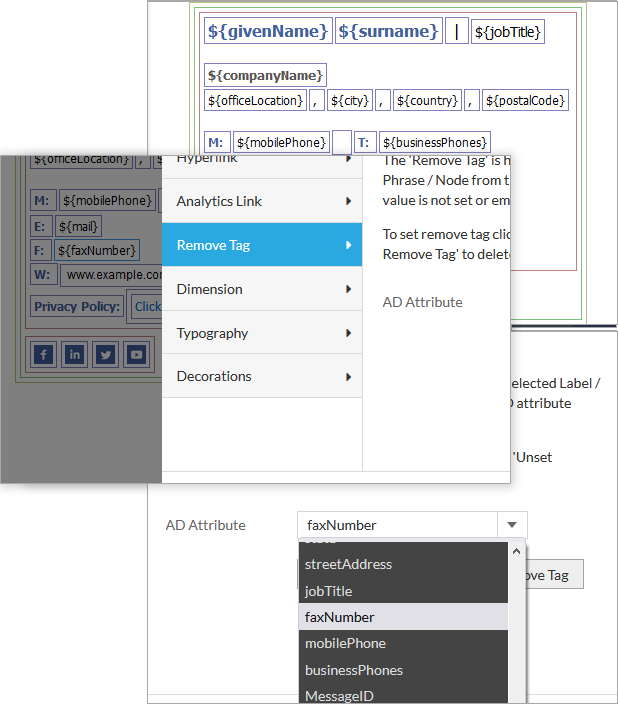Image resolution: width=618 pixels, height=704 pixels.
Task: Click the YouTube social icon
Action: (136, 354)
